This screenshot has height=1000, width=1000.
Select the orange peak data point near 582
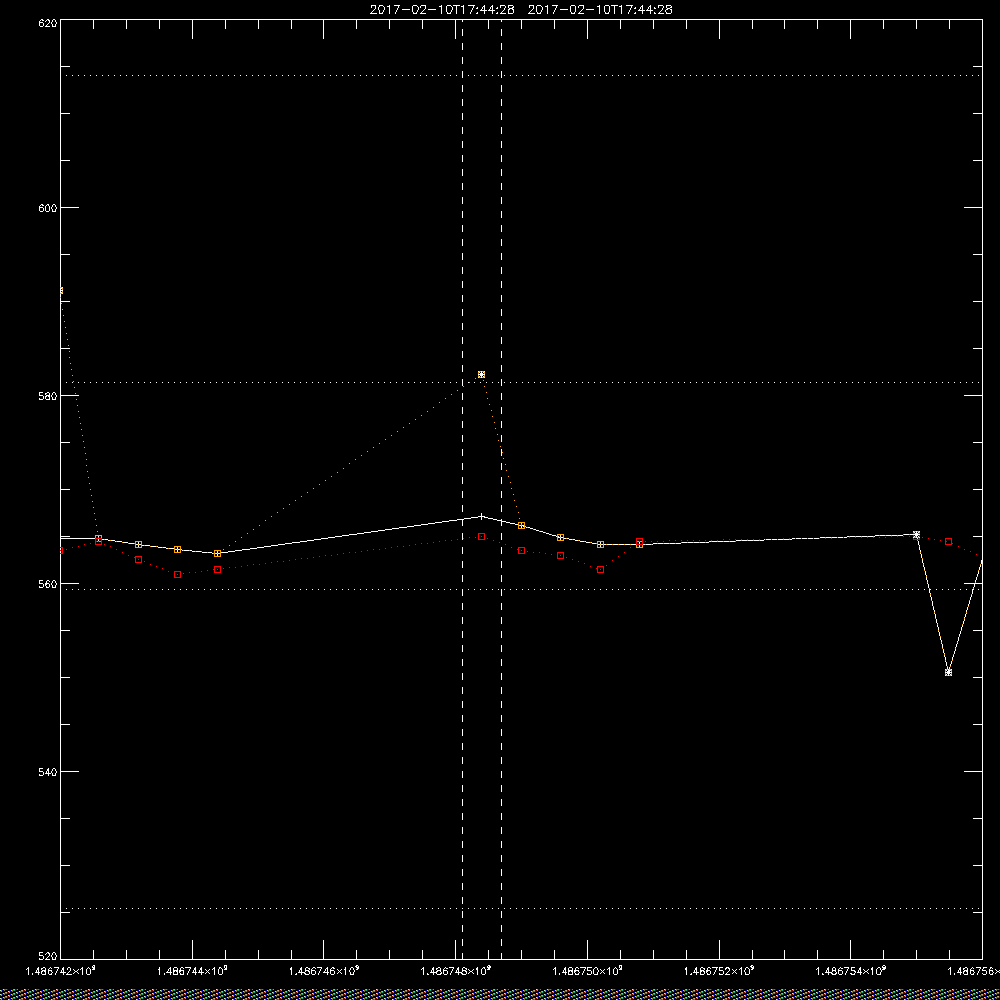pyautogui.click(x=482, y=374)
